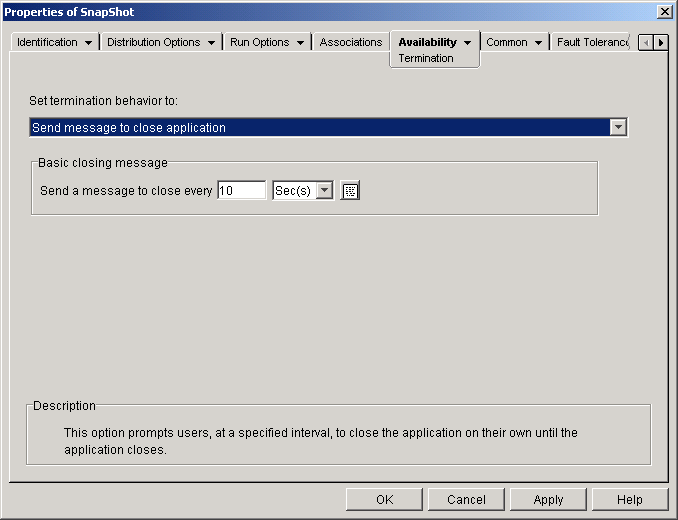Viewport: 678px width, 520px height.
Task: Apply the termination settings
Action: [x=548, y=500]
